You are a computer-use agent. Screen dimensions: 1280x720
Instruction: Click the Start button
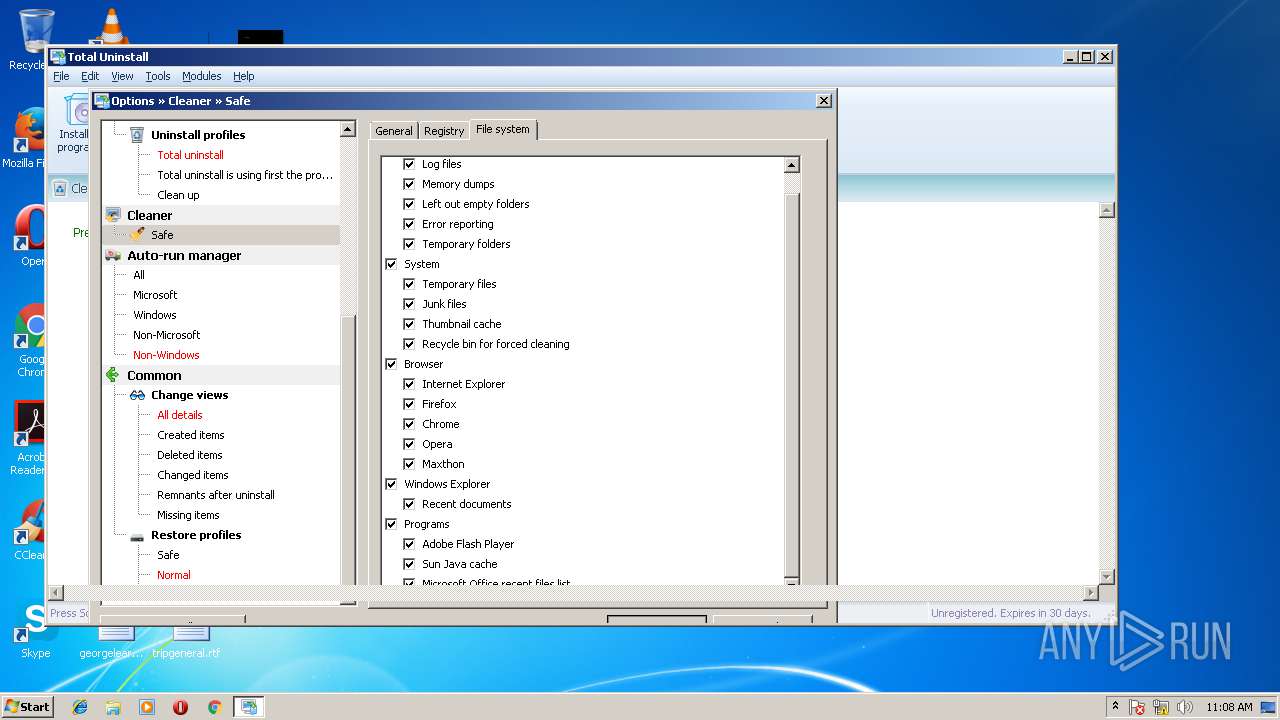point(27,707)
